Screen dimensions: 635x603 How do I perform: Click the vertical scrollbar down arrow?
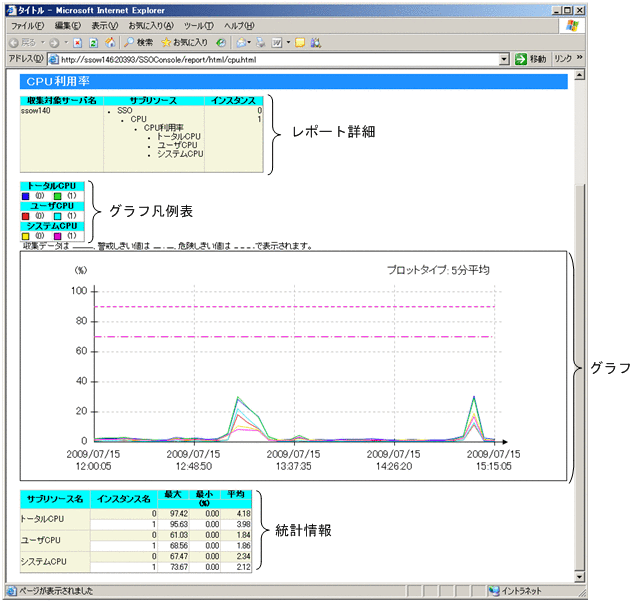[x=579, y=577]
